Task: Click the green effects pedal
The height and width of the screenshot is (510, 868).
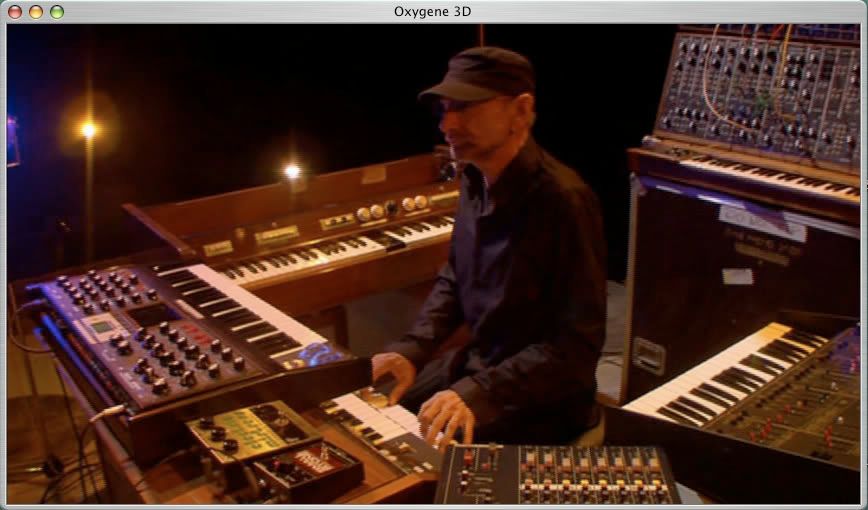Action: click(238, 428)
